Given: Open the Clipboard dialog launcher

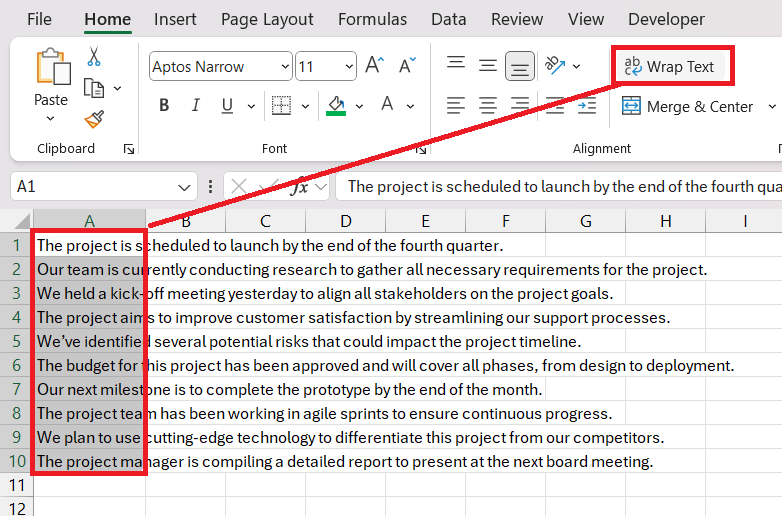Looking at the screenshot, I should point(129,149).
